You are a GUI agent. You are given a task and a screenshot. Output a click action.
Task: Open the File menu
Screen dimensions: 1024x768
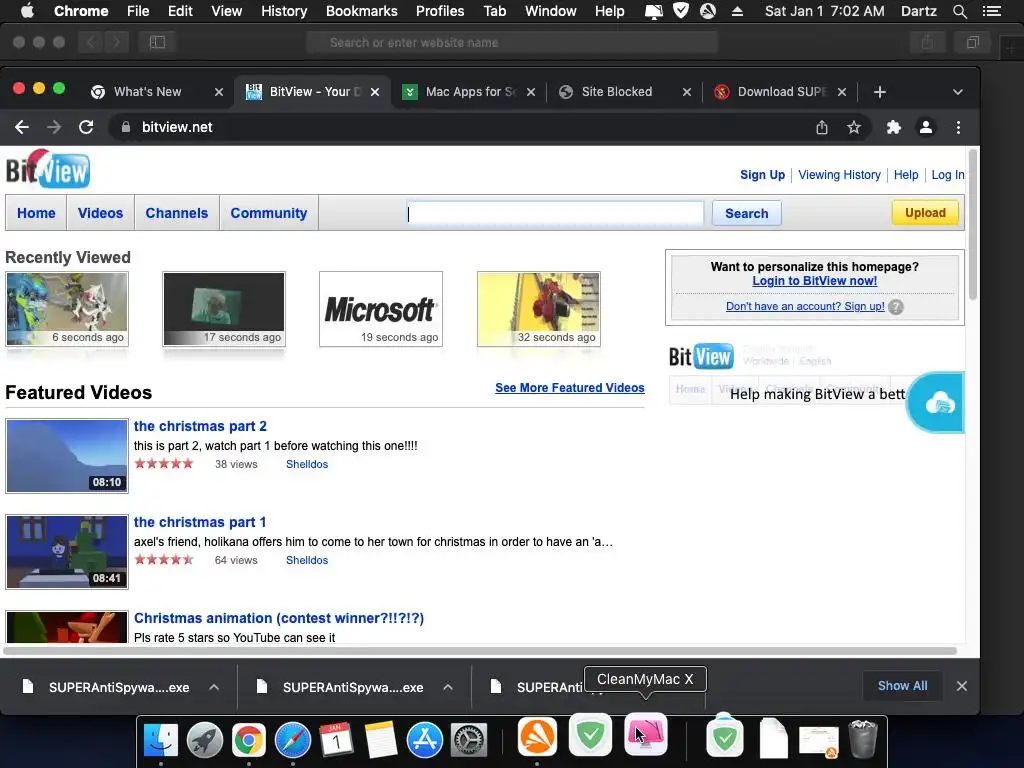(x=138, y=11)
